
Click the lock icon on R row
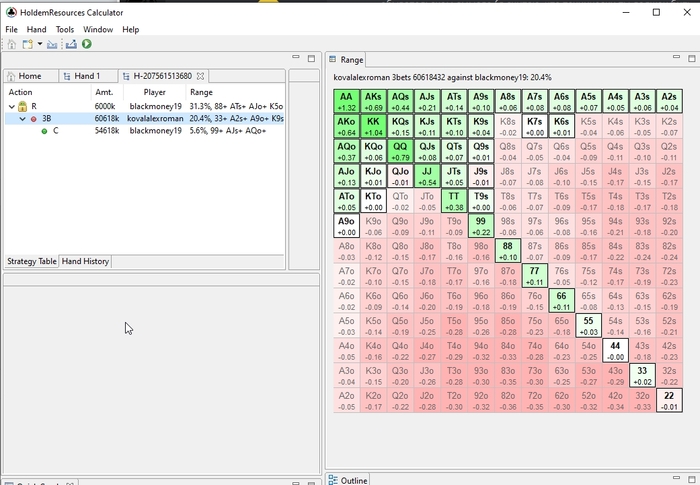coord(22,106)
